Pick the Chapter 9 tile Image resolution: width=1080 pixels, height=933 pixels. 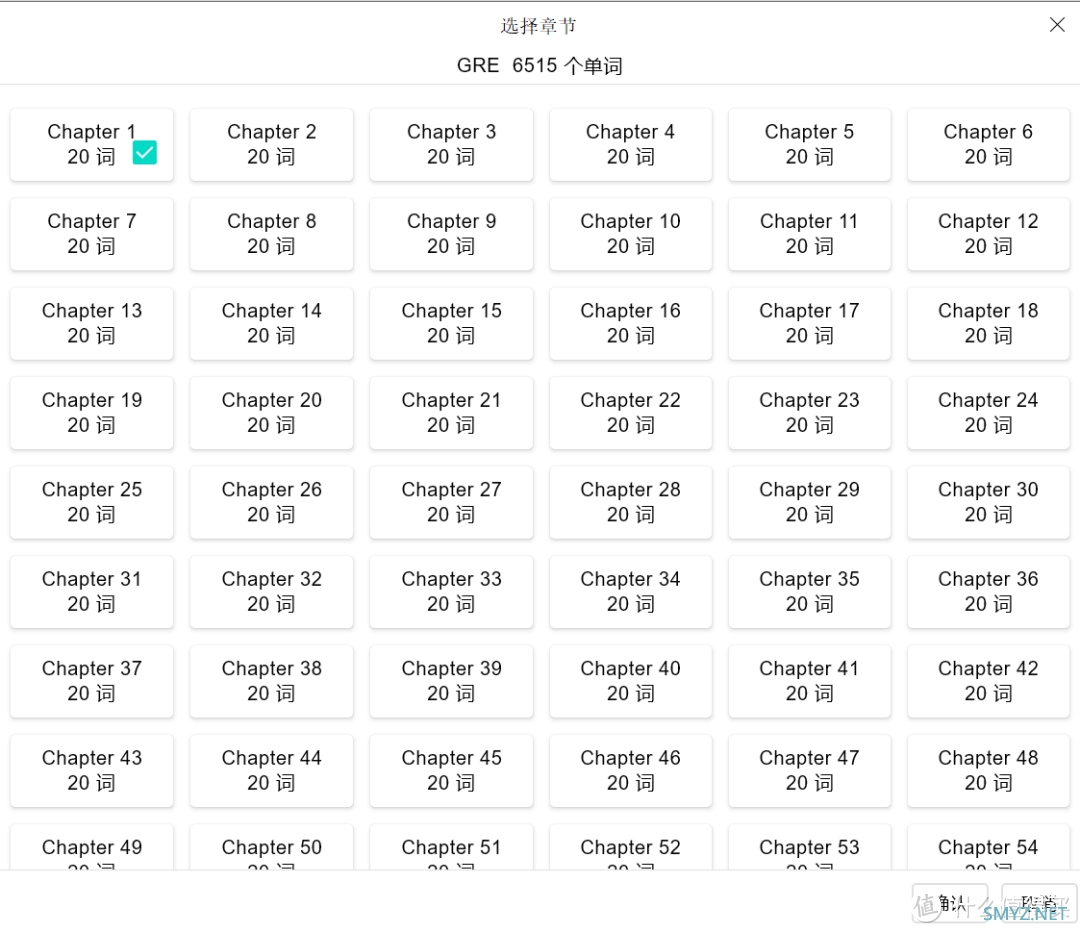pyautogui.click(x=451, y=234)
